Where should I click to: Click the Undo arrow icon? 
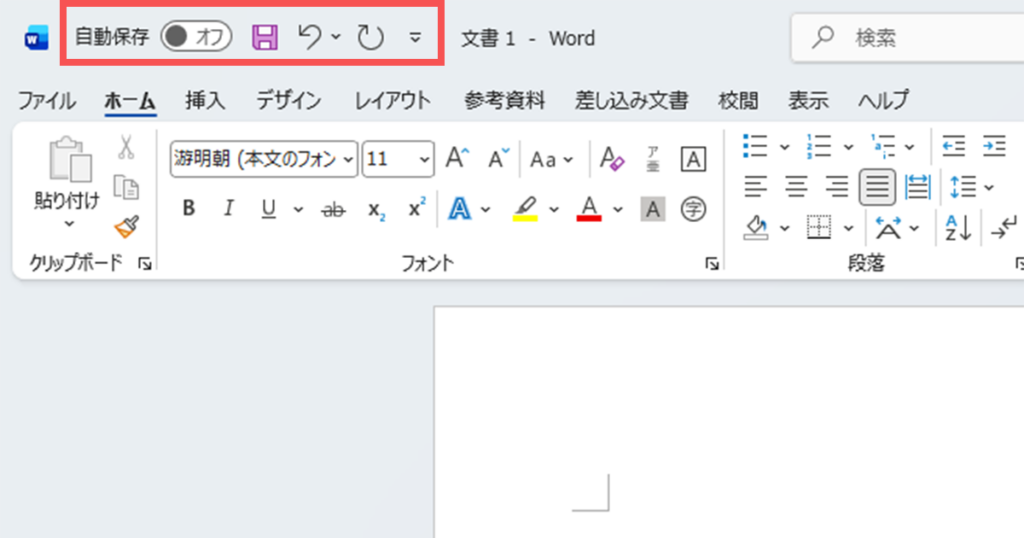310,37
